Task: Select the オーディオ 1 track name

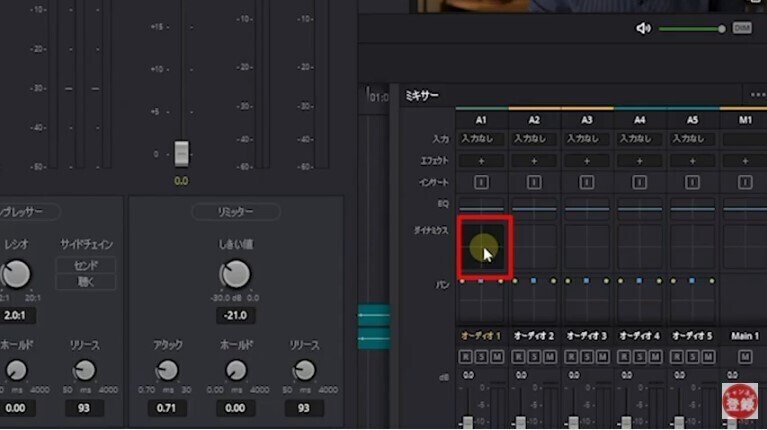Action: click(x=481, y=336)
